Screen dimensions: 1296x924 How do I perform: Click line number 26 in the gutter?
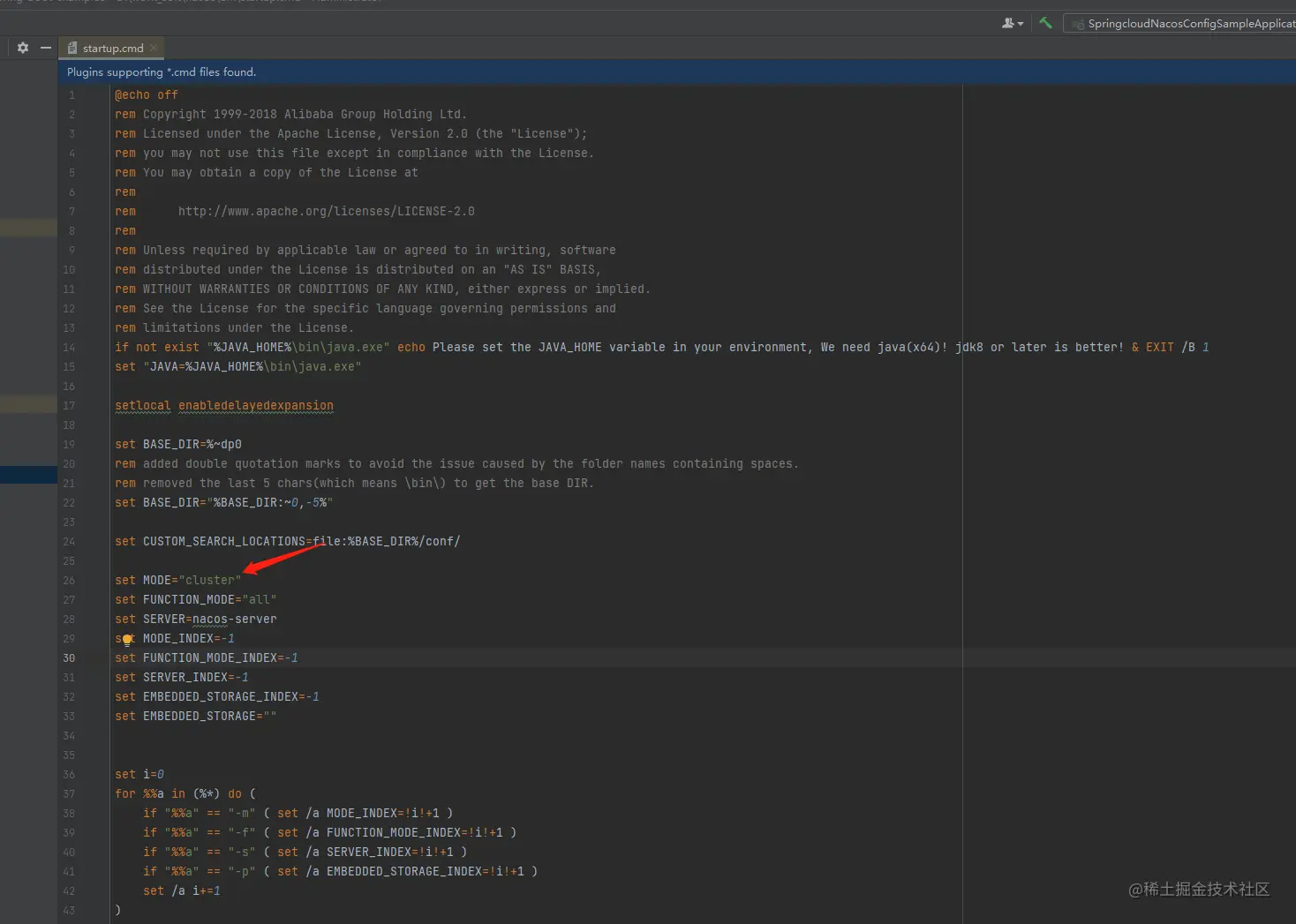coord(69,581)
